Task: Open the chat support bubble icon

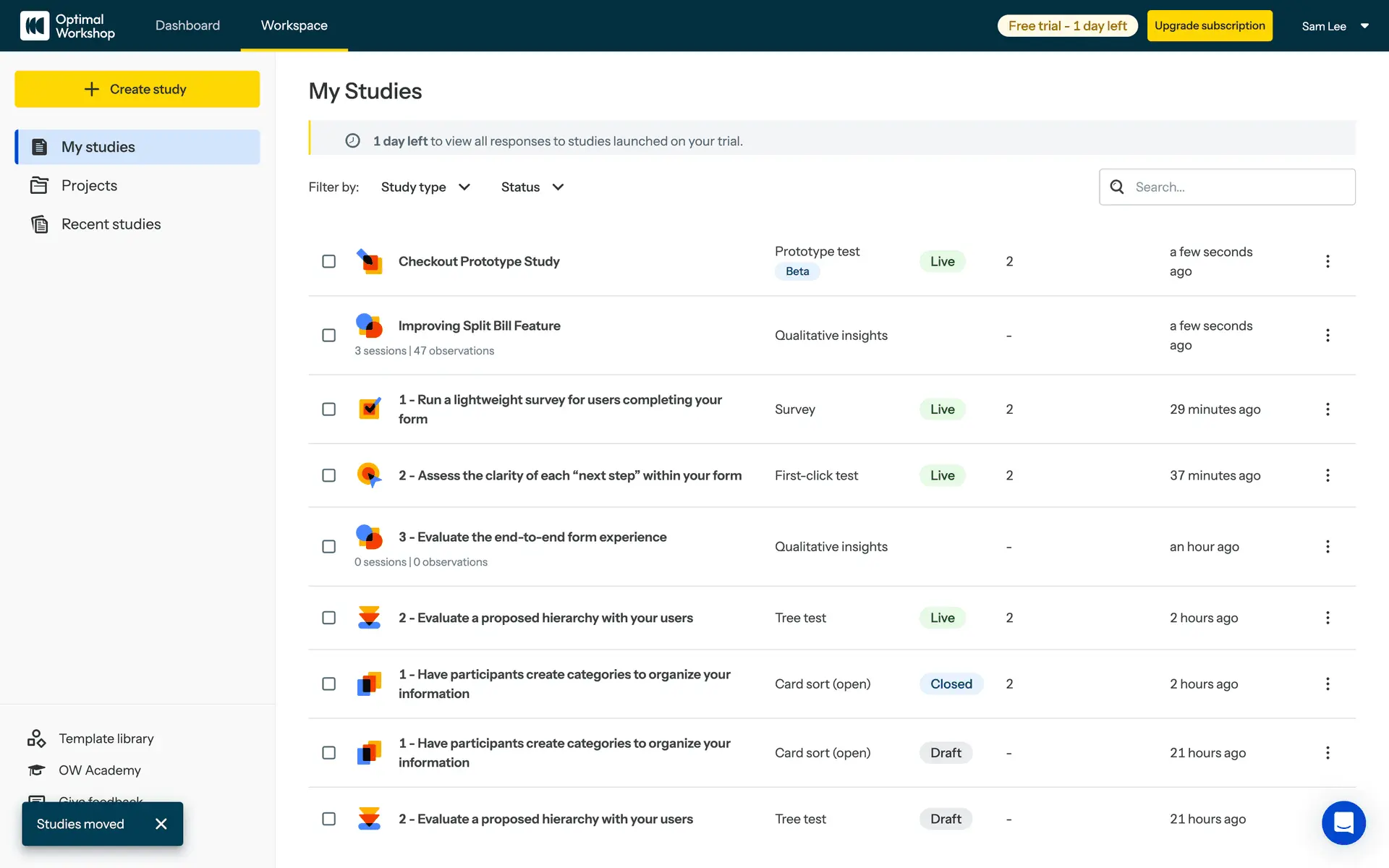Action: [x=1343, y=822]
